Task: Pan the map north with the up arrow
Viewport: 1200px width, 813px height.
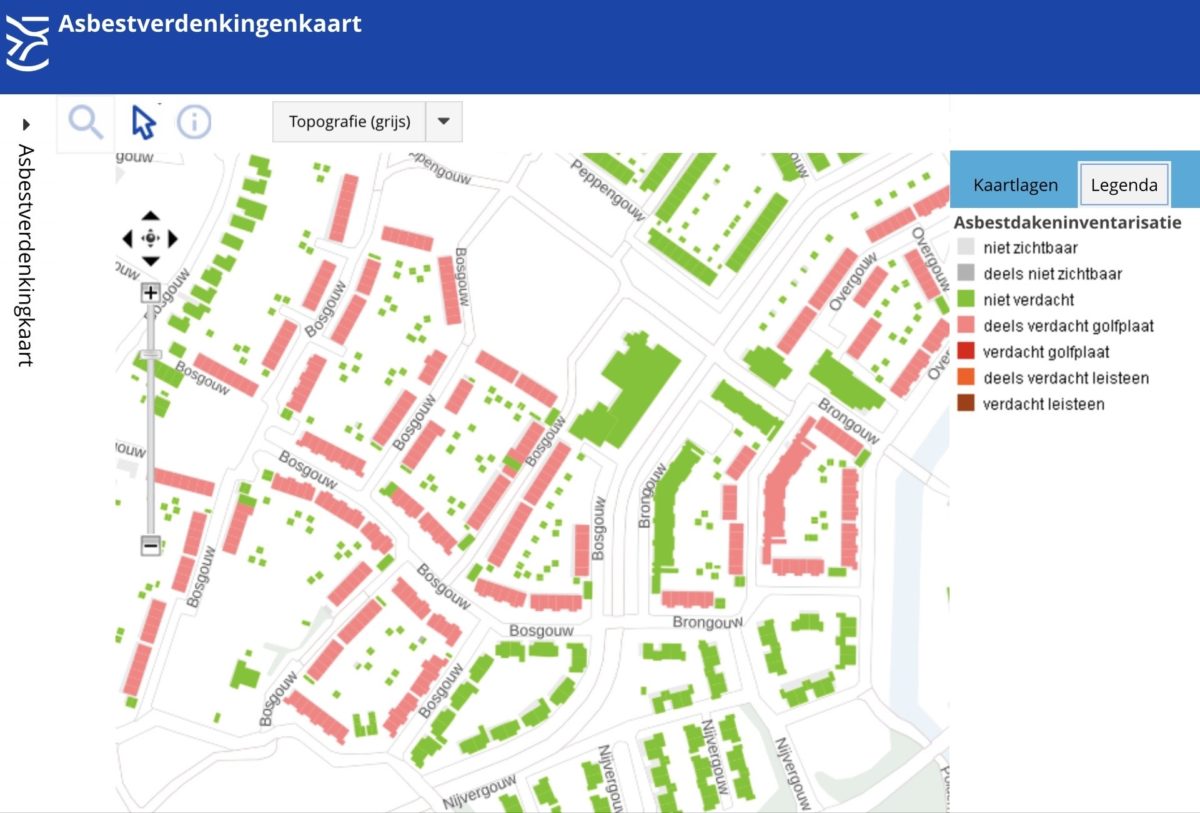Action: [151, 215]
